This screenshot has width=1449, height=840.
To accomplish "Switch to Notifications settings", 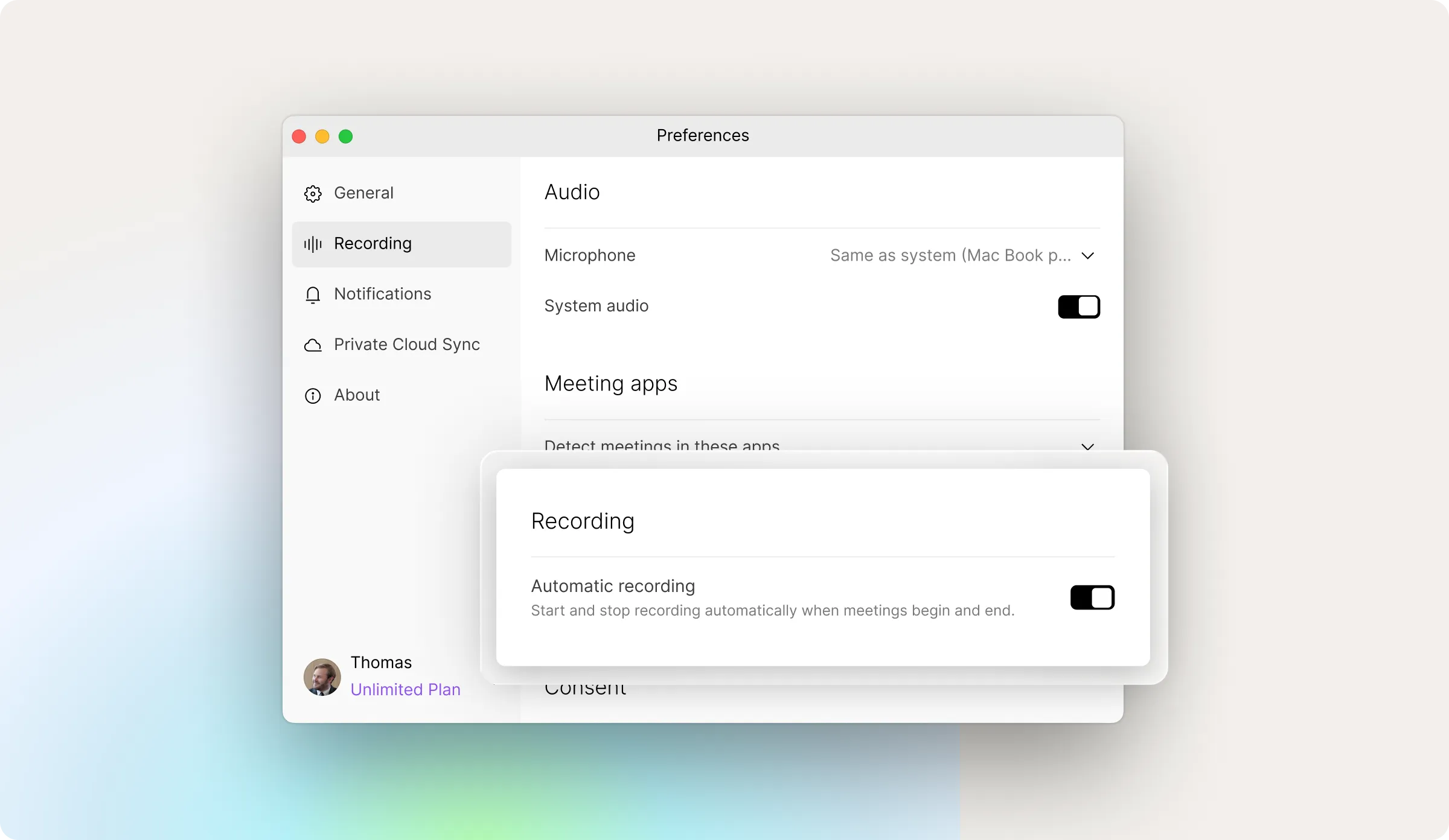I will point(382,294).
